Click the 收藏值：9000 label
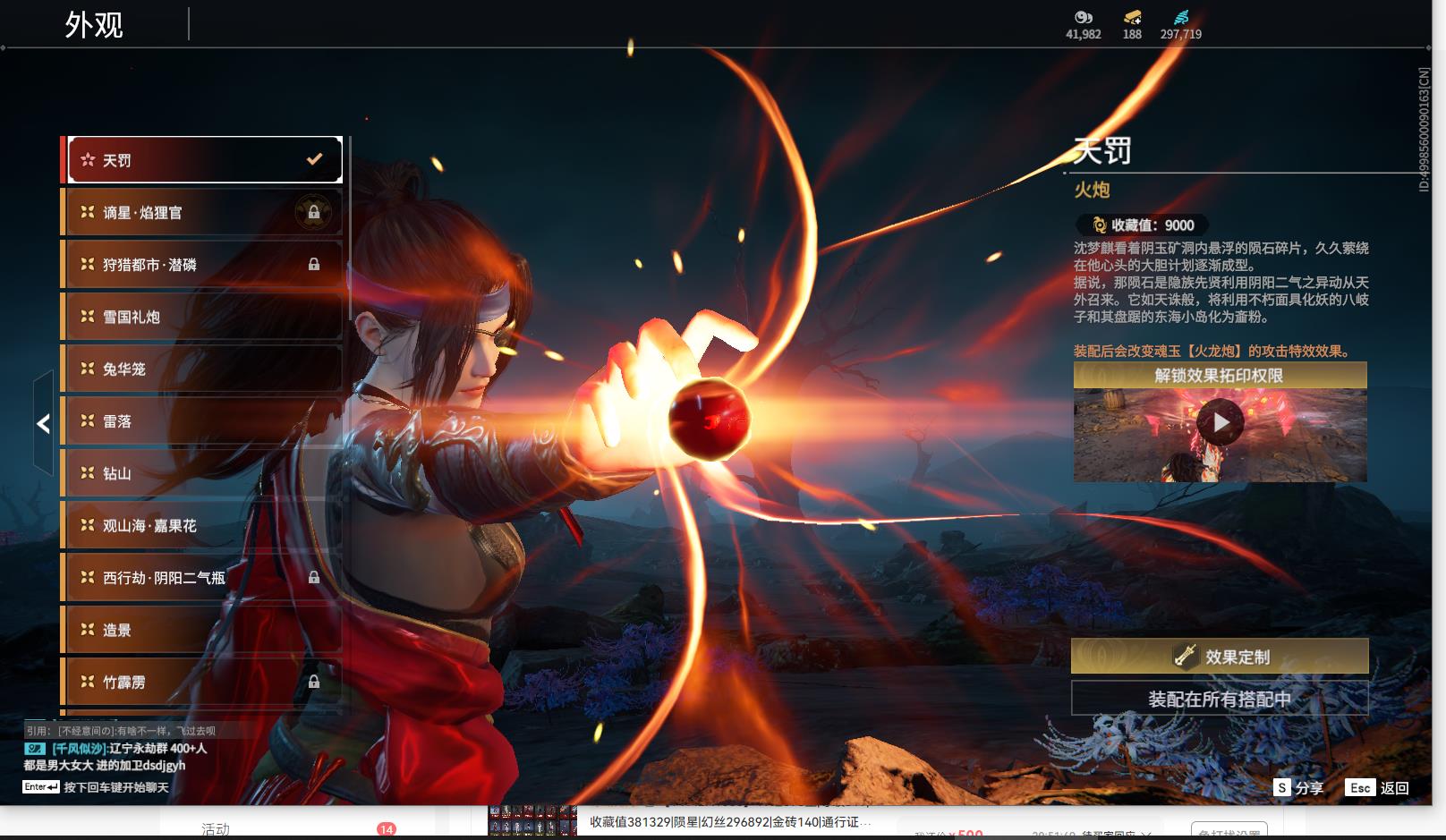Viewport: 1446px width, 840px height. (x=1153, y=225)
